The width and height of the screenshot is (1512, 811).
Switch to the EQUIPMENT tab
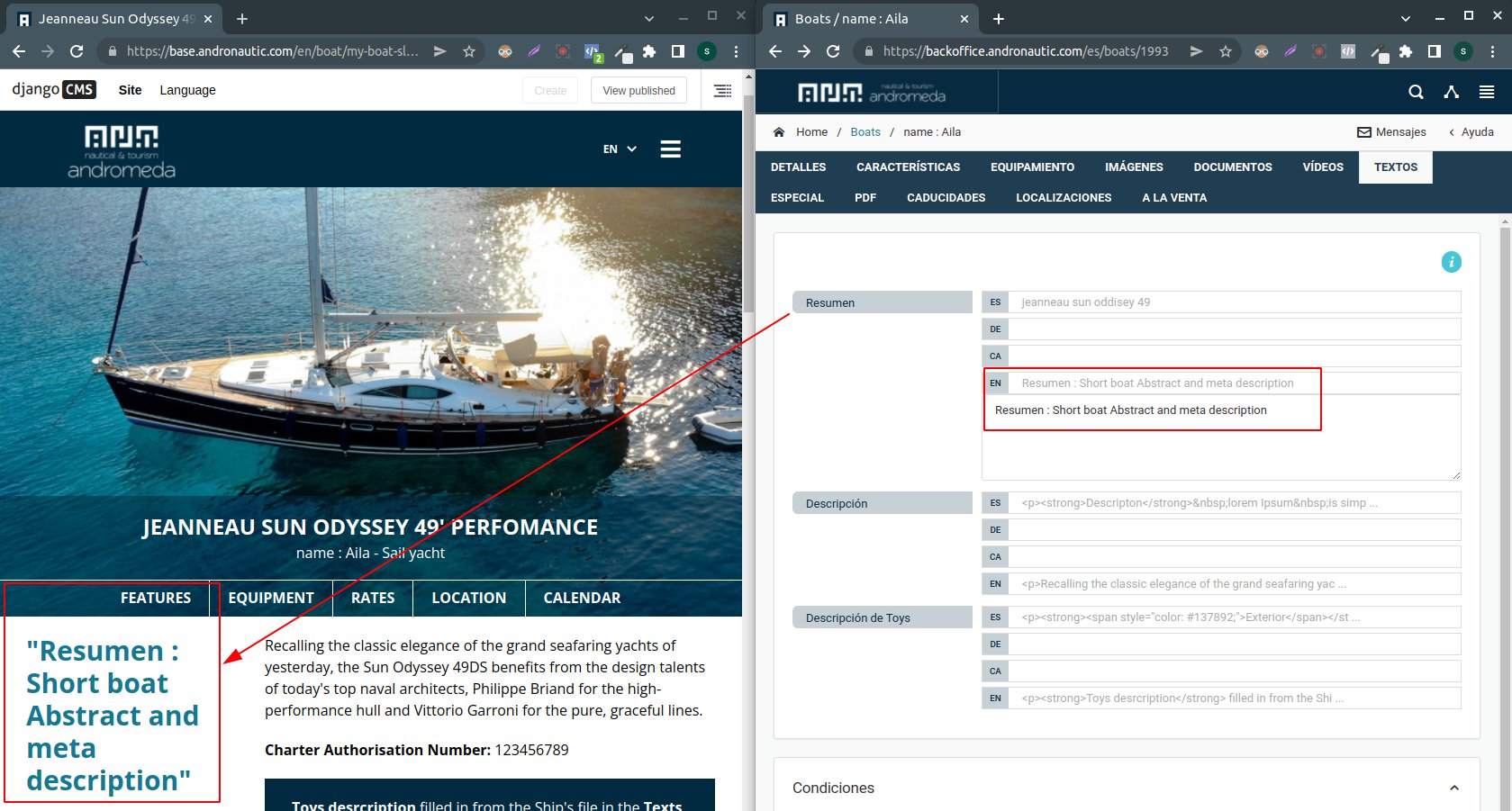click(x=271, y=598)
